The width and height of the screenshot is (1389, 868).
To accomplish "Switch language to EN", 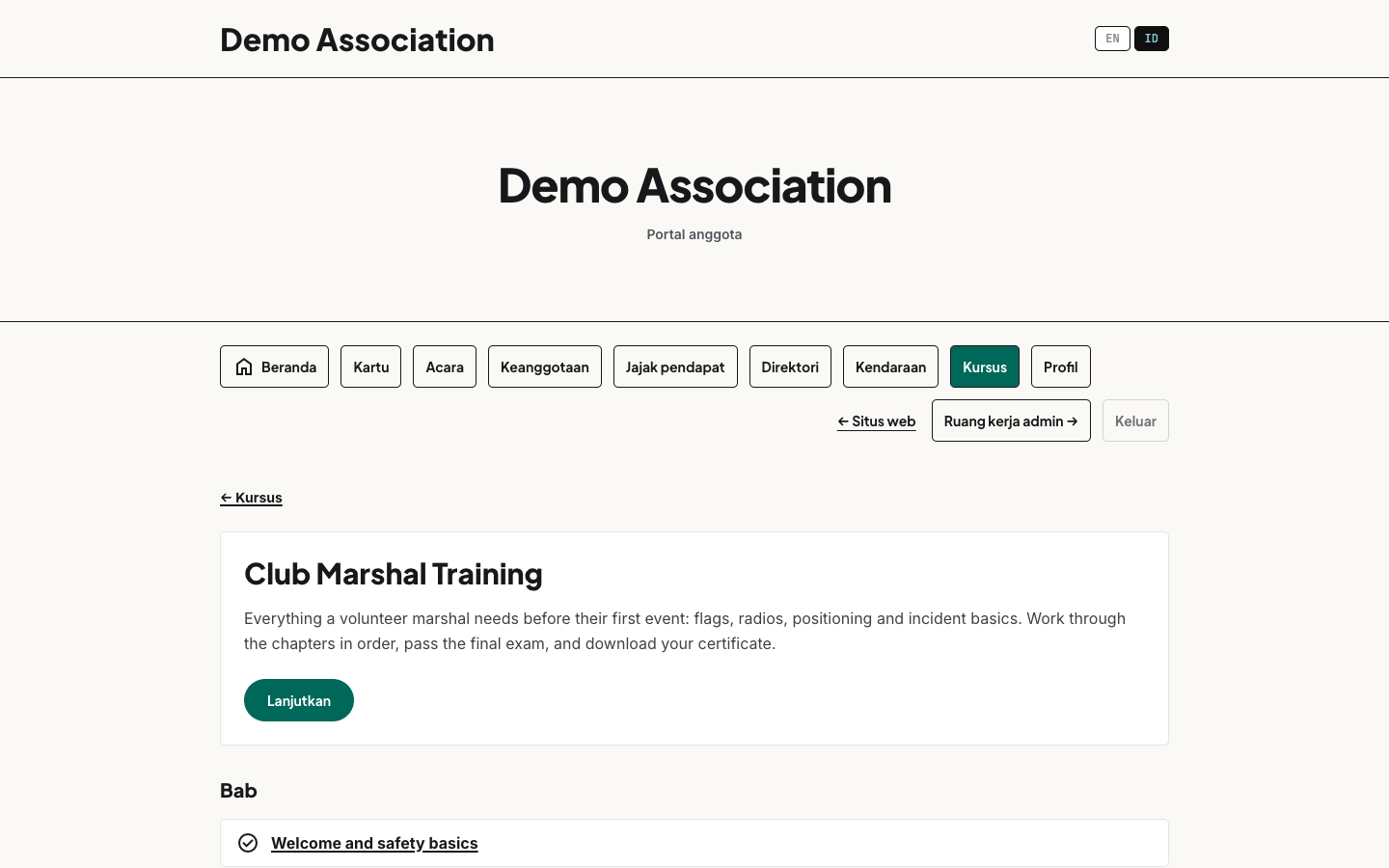I will coord(1112,39).
